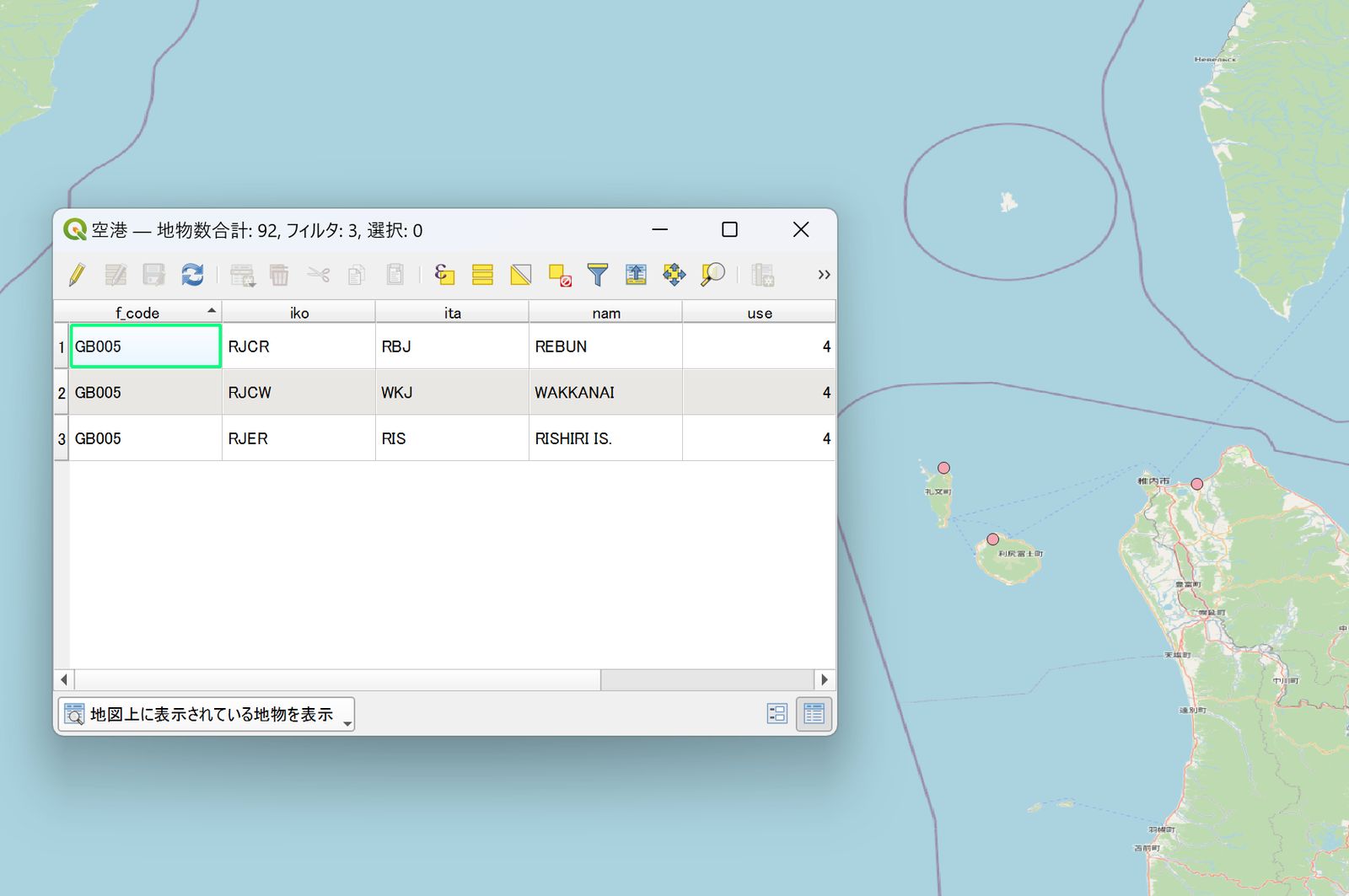The width and height of the screenshot is (1349, 896).
Task: Deselect all features icon
Action: pos(560,275)
